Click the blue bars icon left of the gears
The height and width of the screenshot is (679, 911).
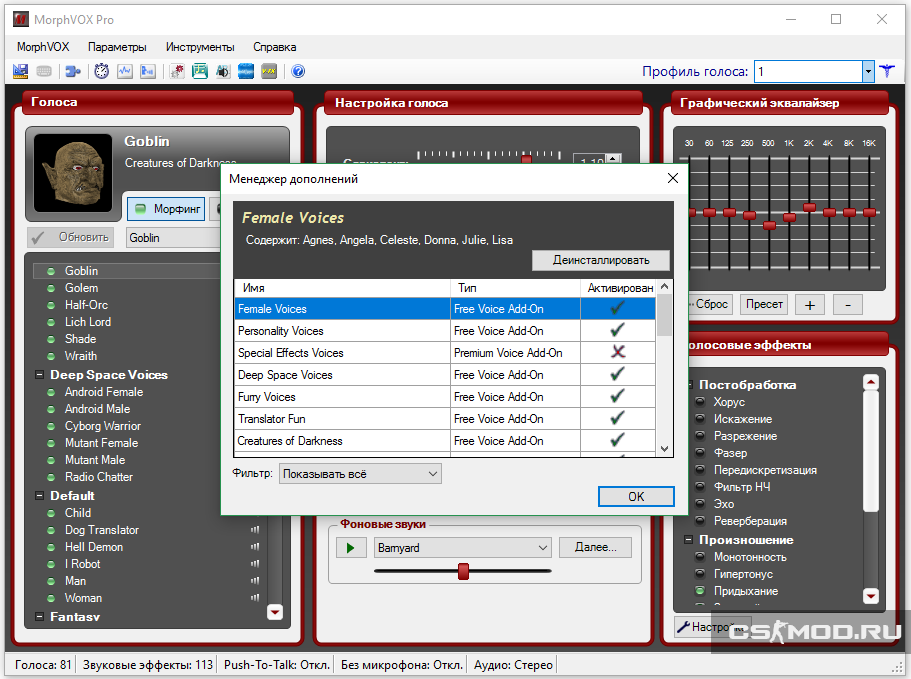(x=148, y=71)
